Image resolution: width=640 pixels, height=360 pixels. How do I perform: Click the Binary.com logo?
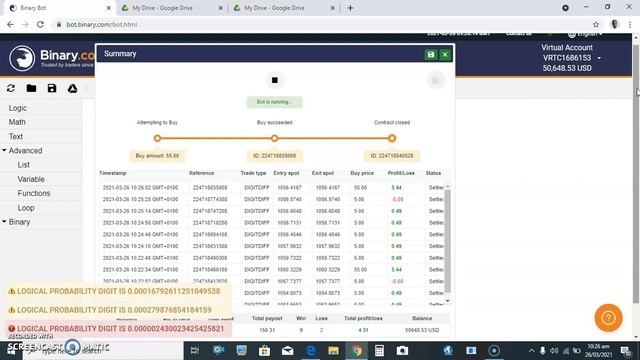click(x=51, y=58)
